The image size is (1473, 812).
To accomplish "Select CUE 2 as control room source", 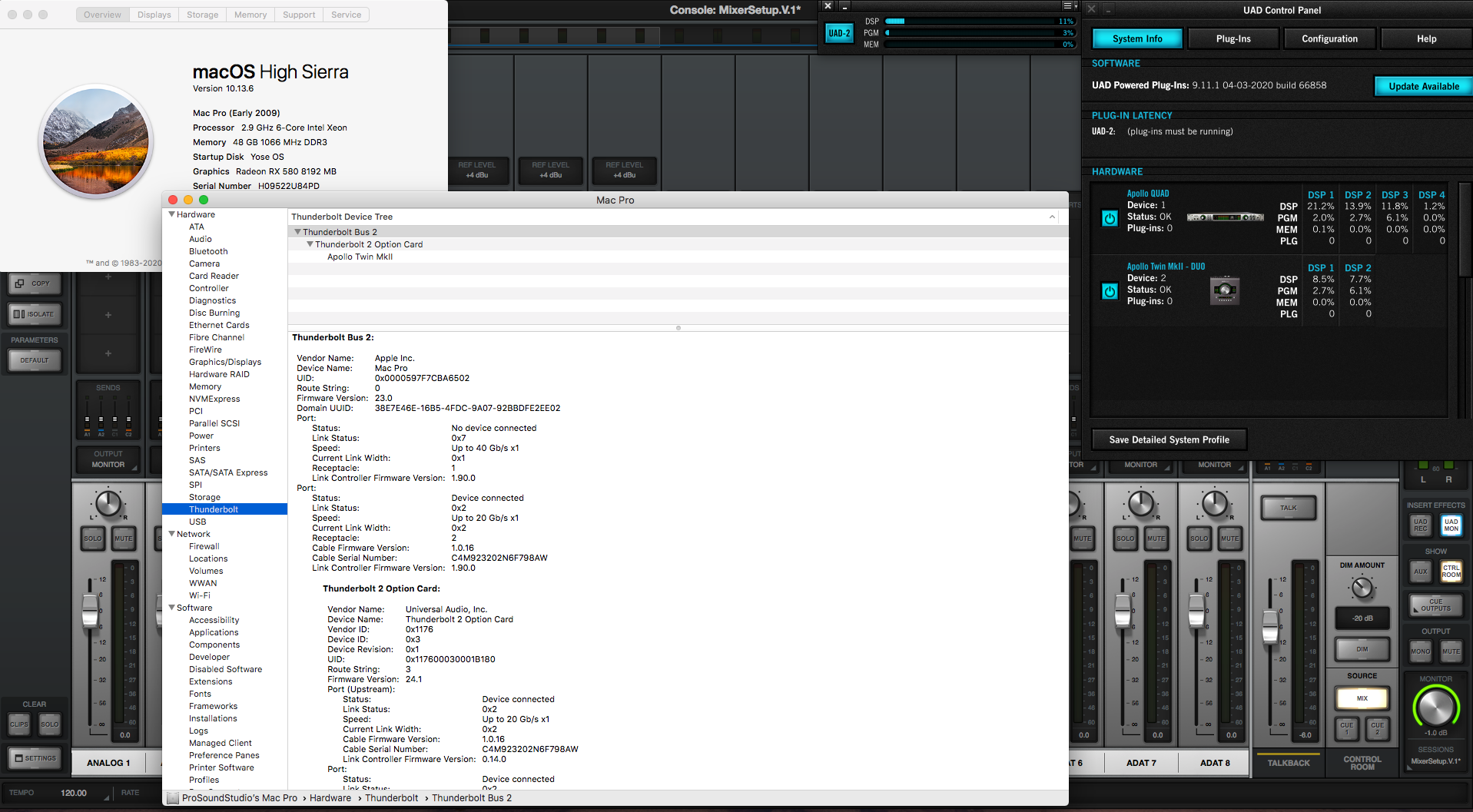I will (1378, 728).
